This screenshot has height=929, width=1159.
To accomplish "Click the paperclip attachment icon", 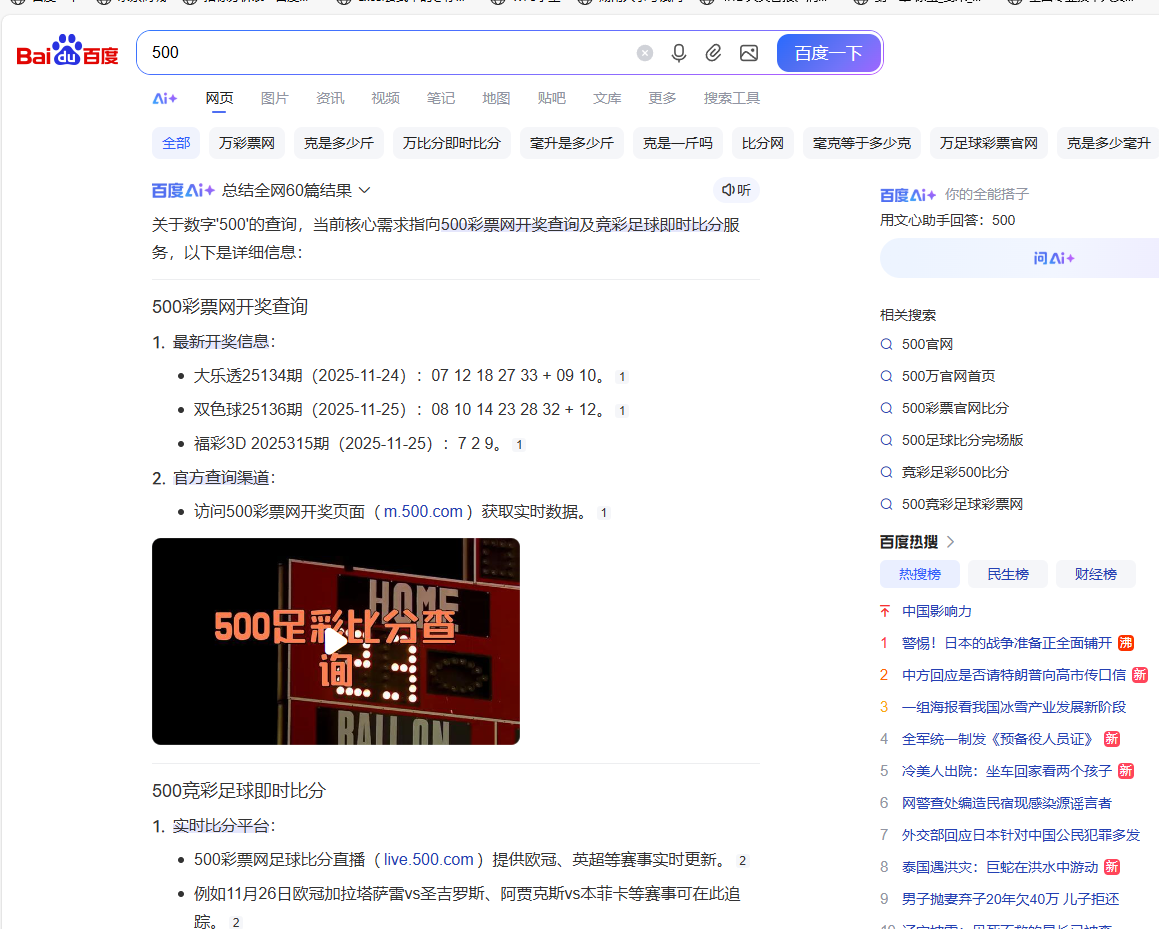I will [713, 52].
